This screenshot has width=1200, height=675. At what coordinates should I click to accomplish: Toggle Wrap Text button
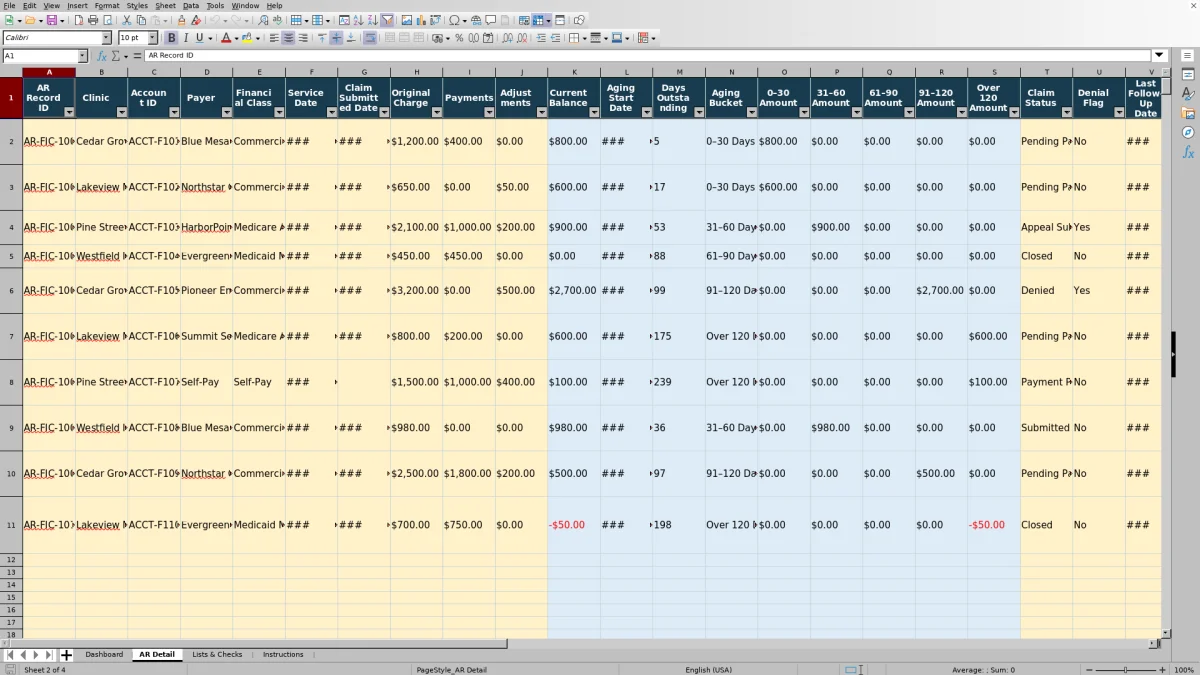point(371,38)
